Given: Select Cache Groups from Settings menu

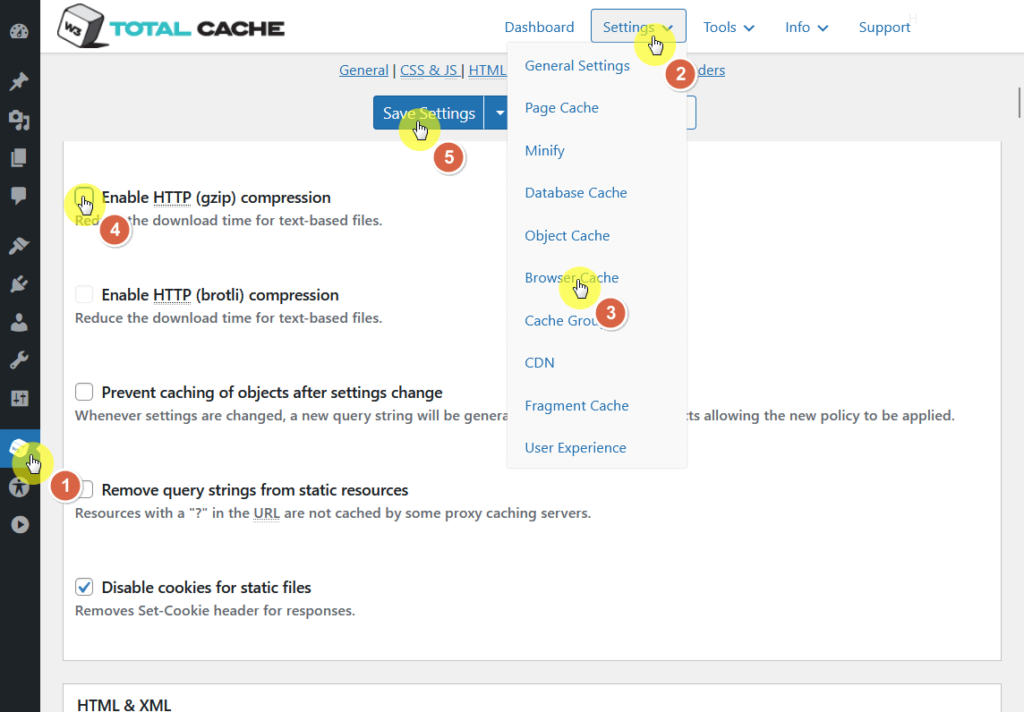Looking at the screenshot, I should coord(564,321).
